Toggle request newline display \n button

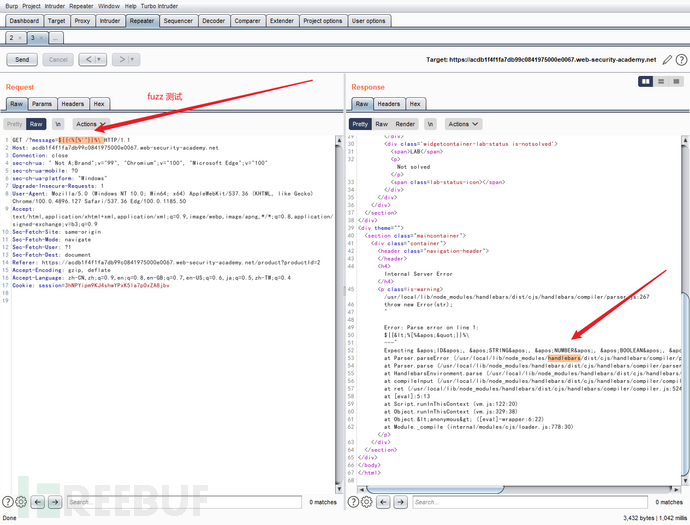click(x=58, y=124)
